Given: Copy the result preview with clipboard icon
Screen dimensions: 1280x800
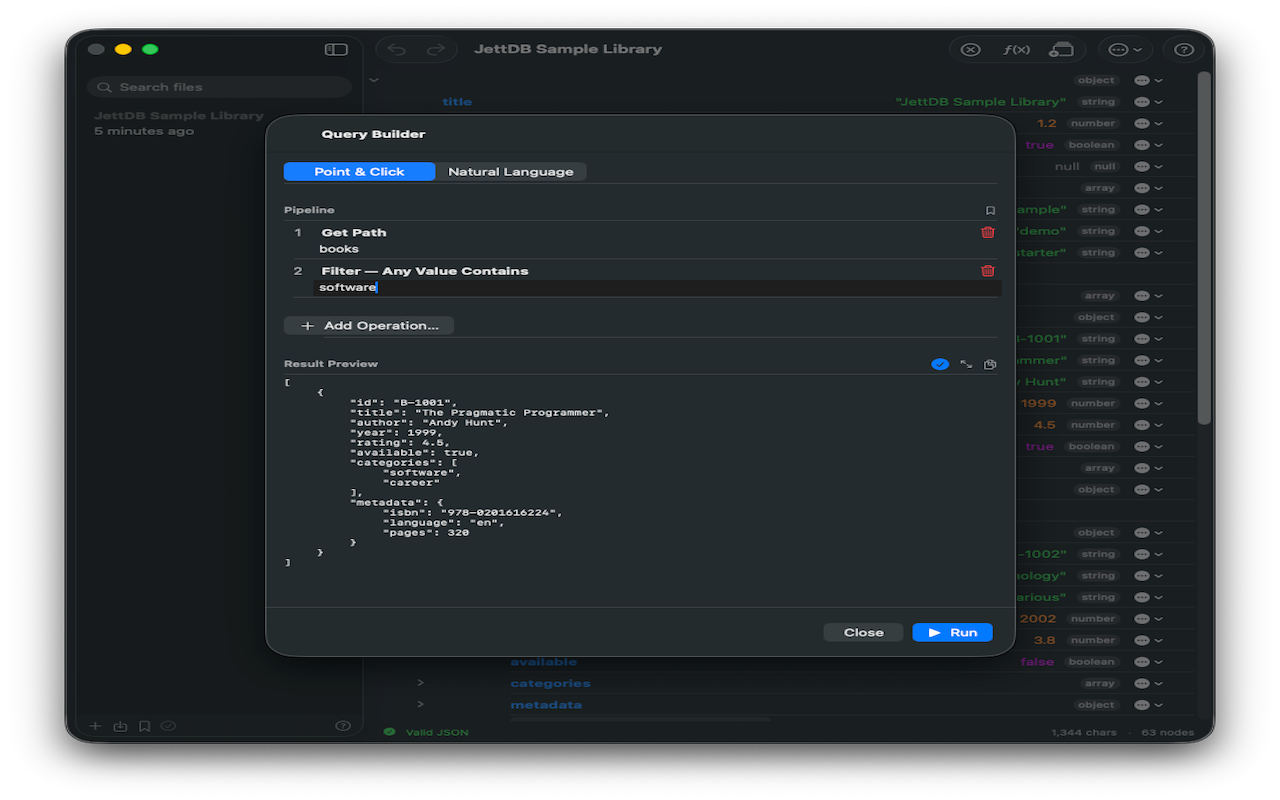Looking at the screenshot, I should click(990, 364).
